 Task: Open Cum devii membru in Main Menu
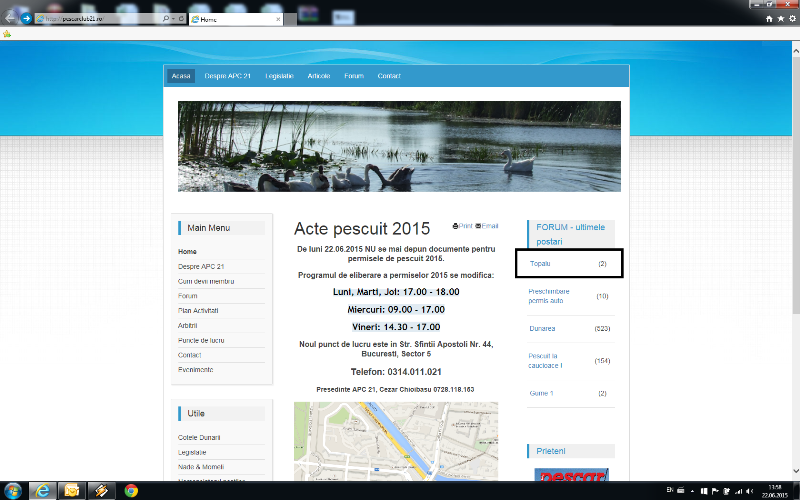pos(206,281)
